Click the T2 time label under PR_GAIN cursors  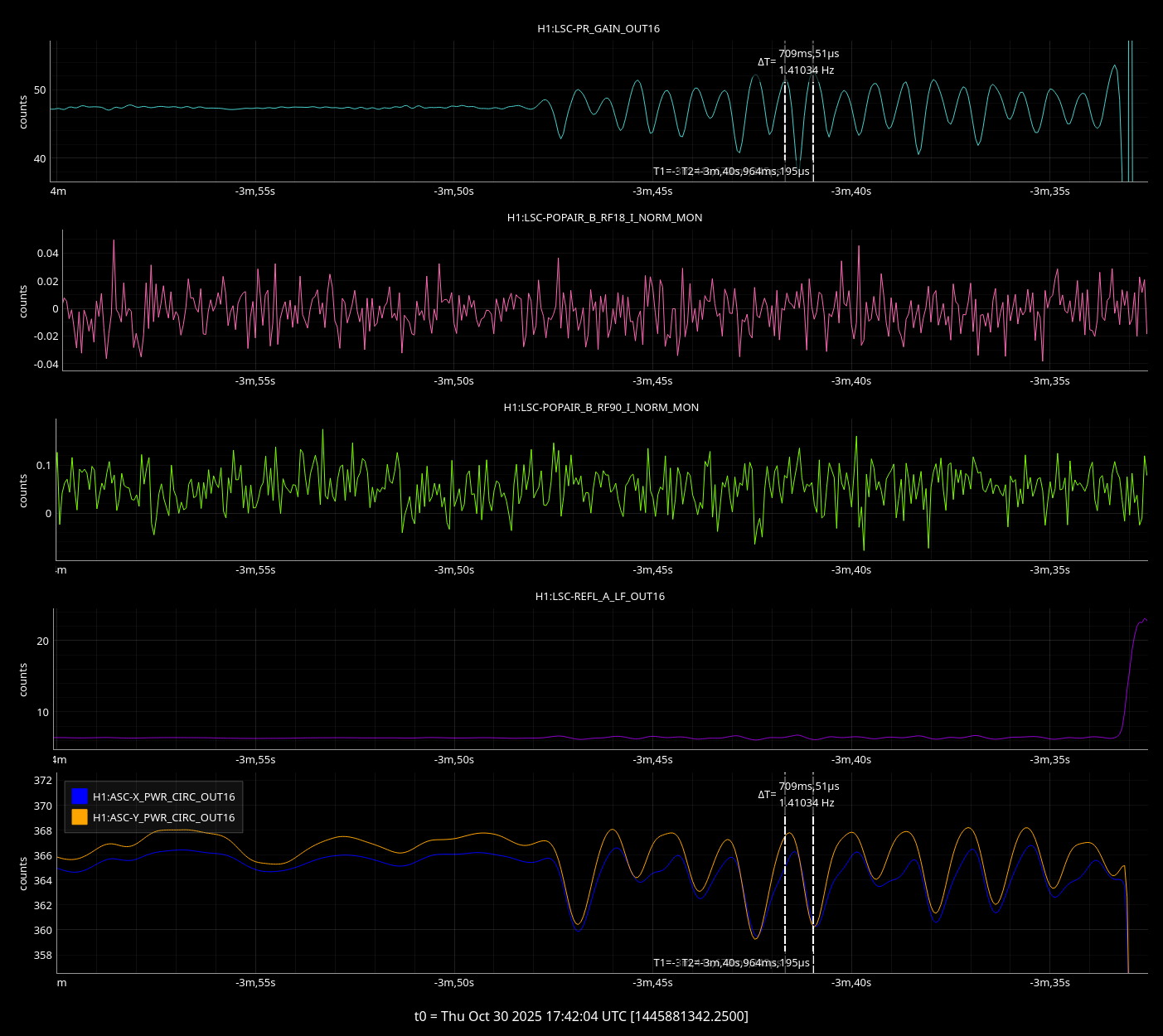(745, 172)
